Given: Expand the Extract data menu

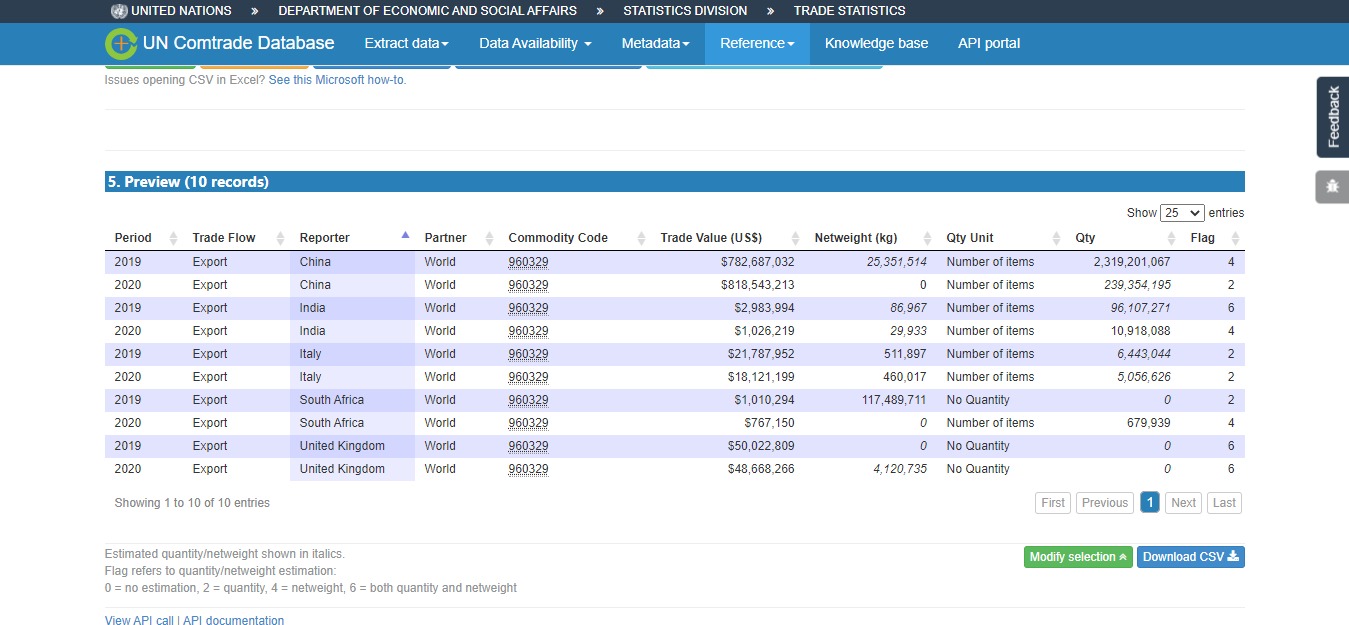Looking at the screenshot, I should coord(406,44).
